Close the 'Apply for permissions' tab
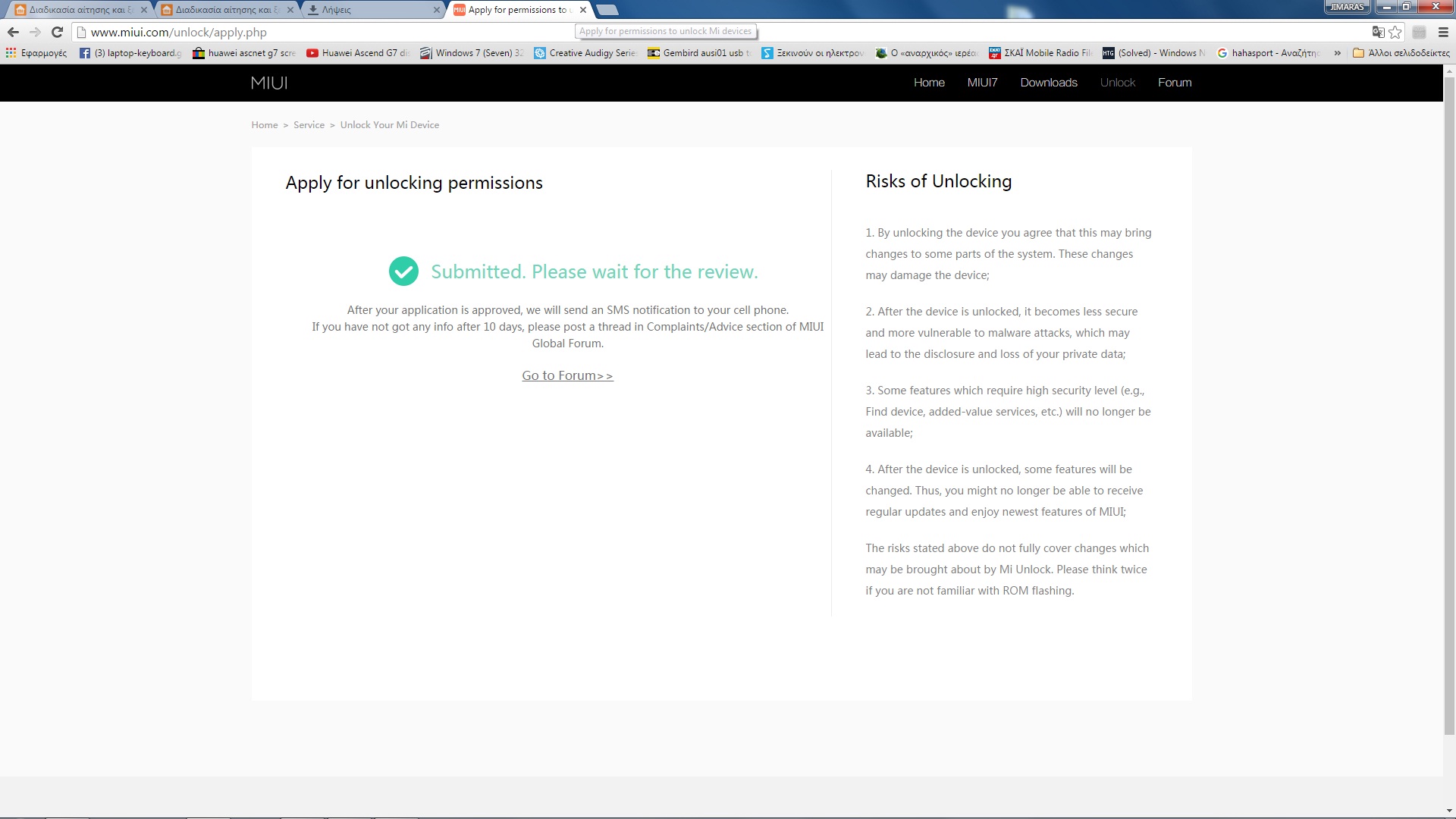 click(x=582, y=10)
